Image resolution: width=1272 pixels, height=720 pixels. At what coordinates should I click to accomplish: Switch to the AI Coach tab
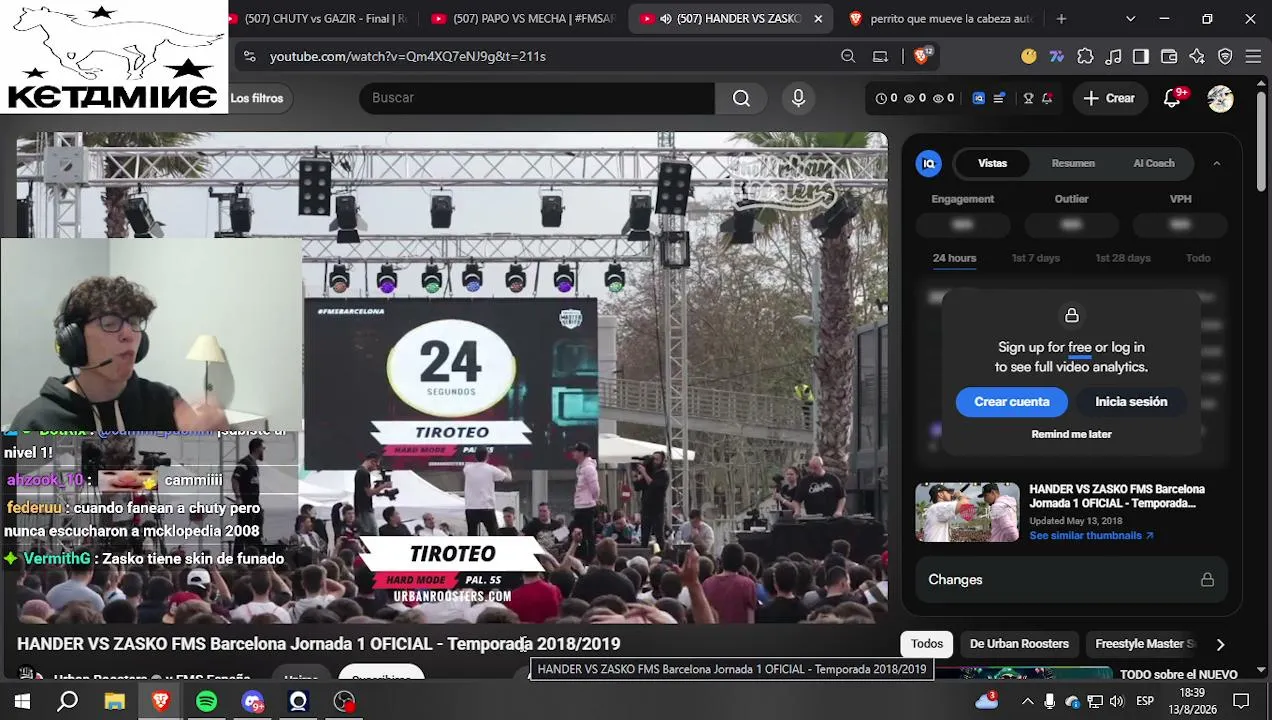[1154, 163]
